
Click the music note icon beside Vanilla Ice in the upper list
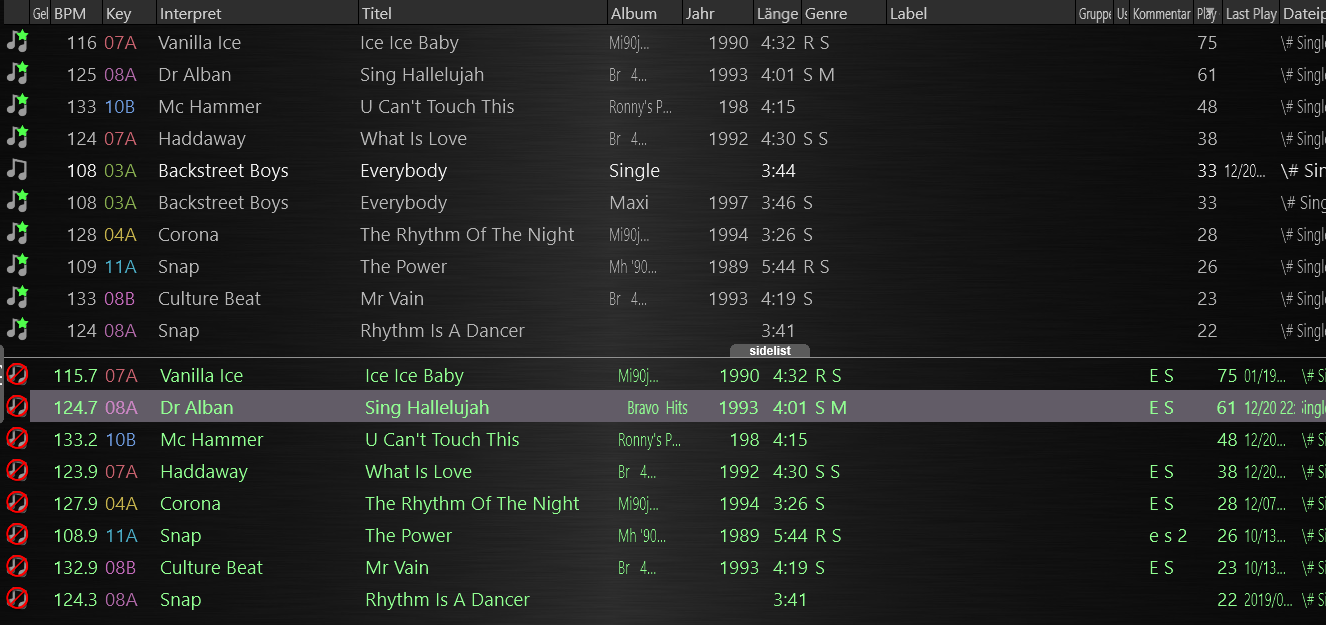click(17, 42)
